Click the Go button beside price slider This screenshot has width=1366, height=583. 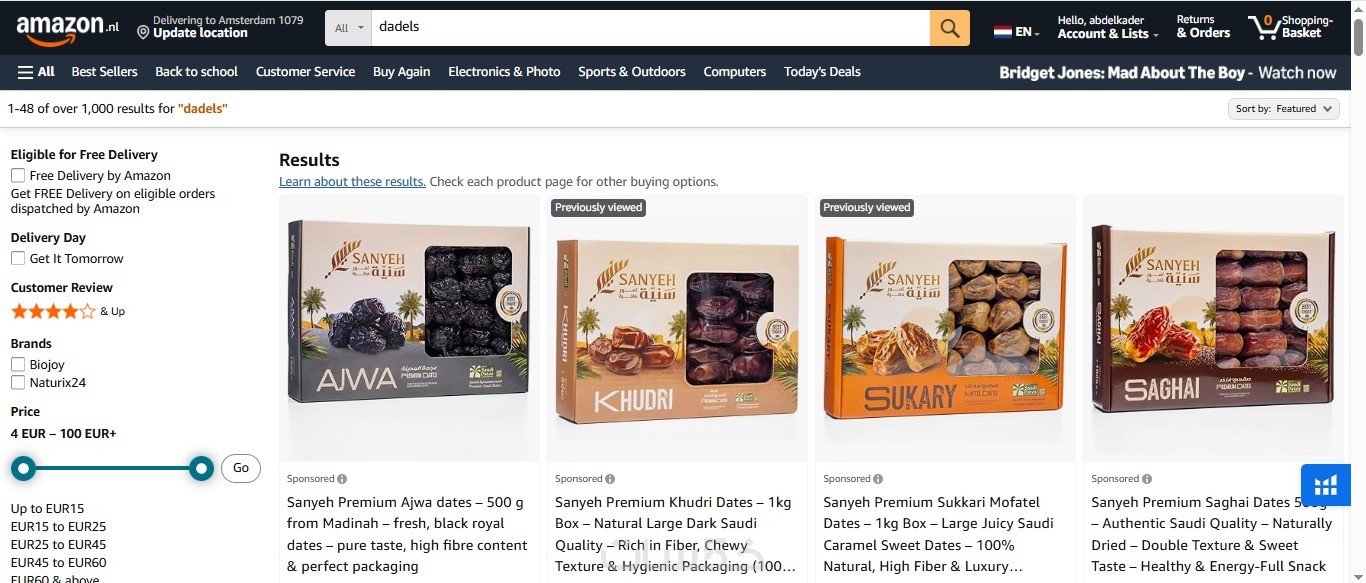coord(241,468)
